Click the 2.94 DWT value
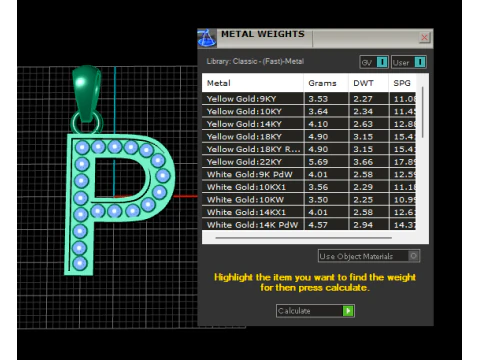480x360 pixels. pos(363,225)
